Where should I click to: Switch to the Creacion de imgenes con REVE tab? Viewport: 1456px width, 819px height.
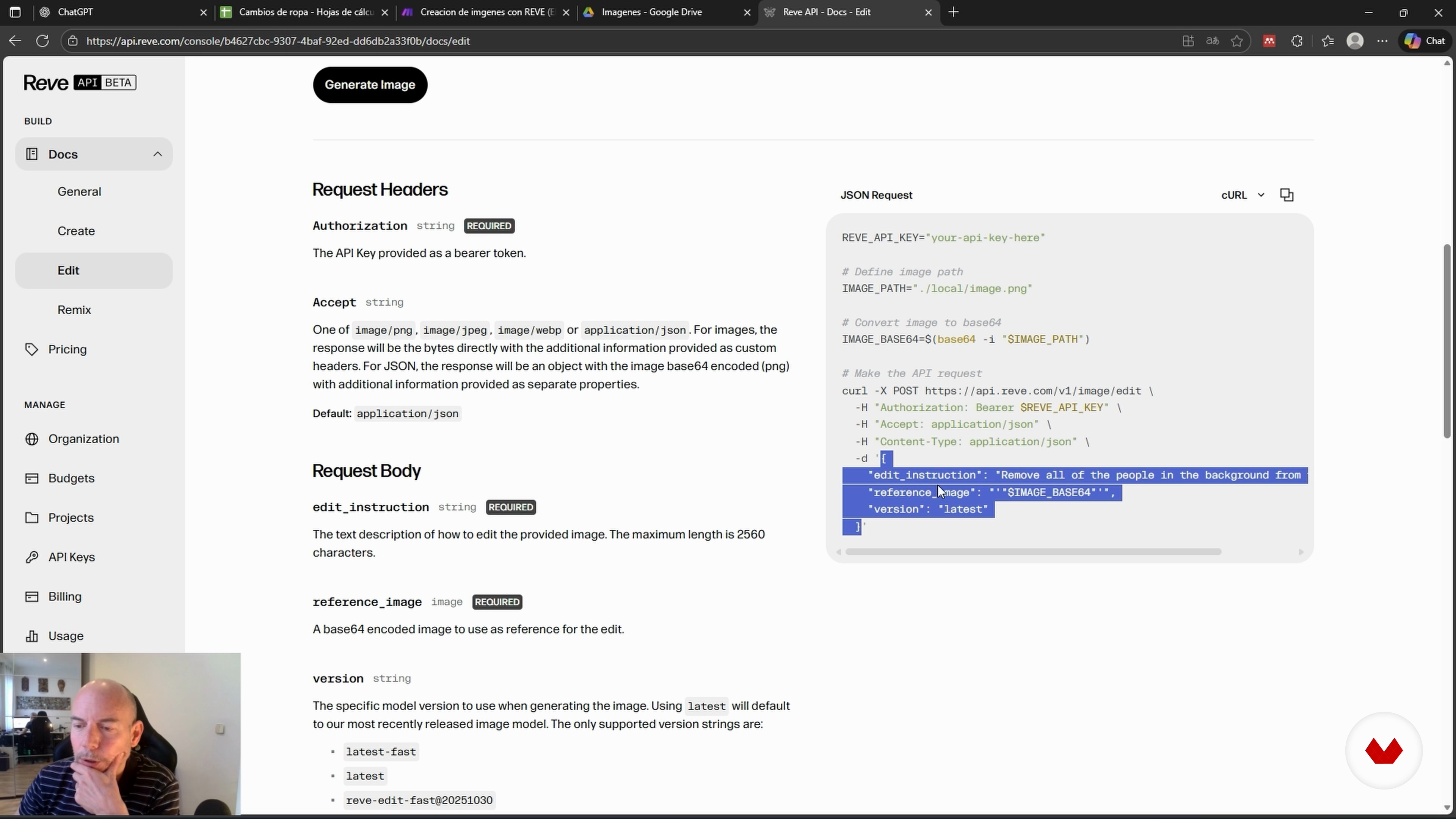click(486, 12)
